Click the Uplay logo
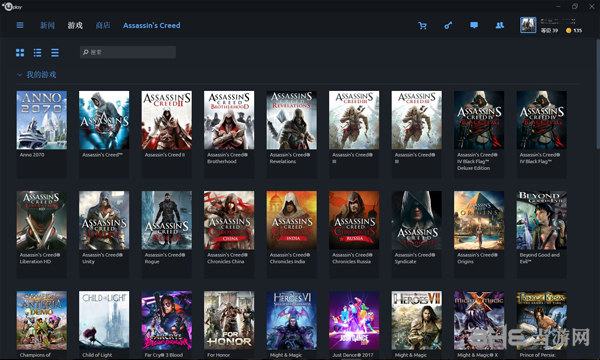 point(12,7)
